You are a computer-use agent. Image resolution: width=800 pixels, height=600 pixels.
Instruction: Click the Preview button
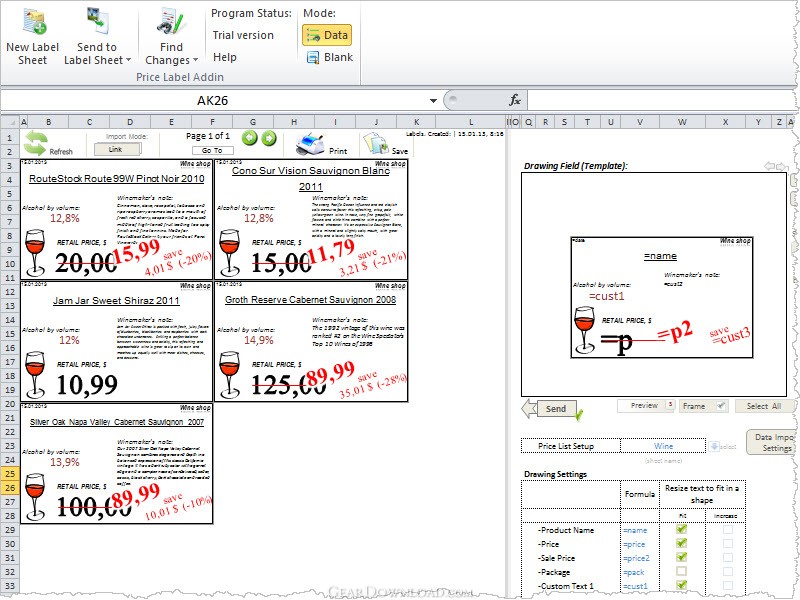pos(644,406)
